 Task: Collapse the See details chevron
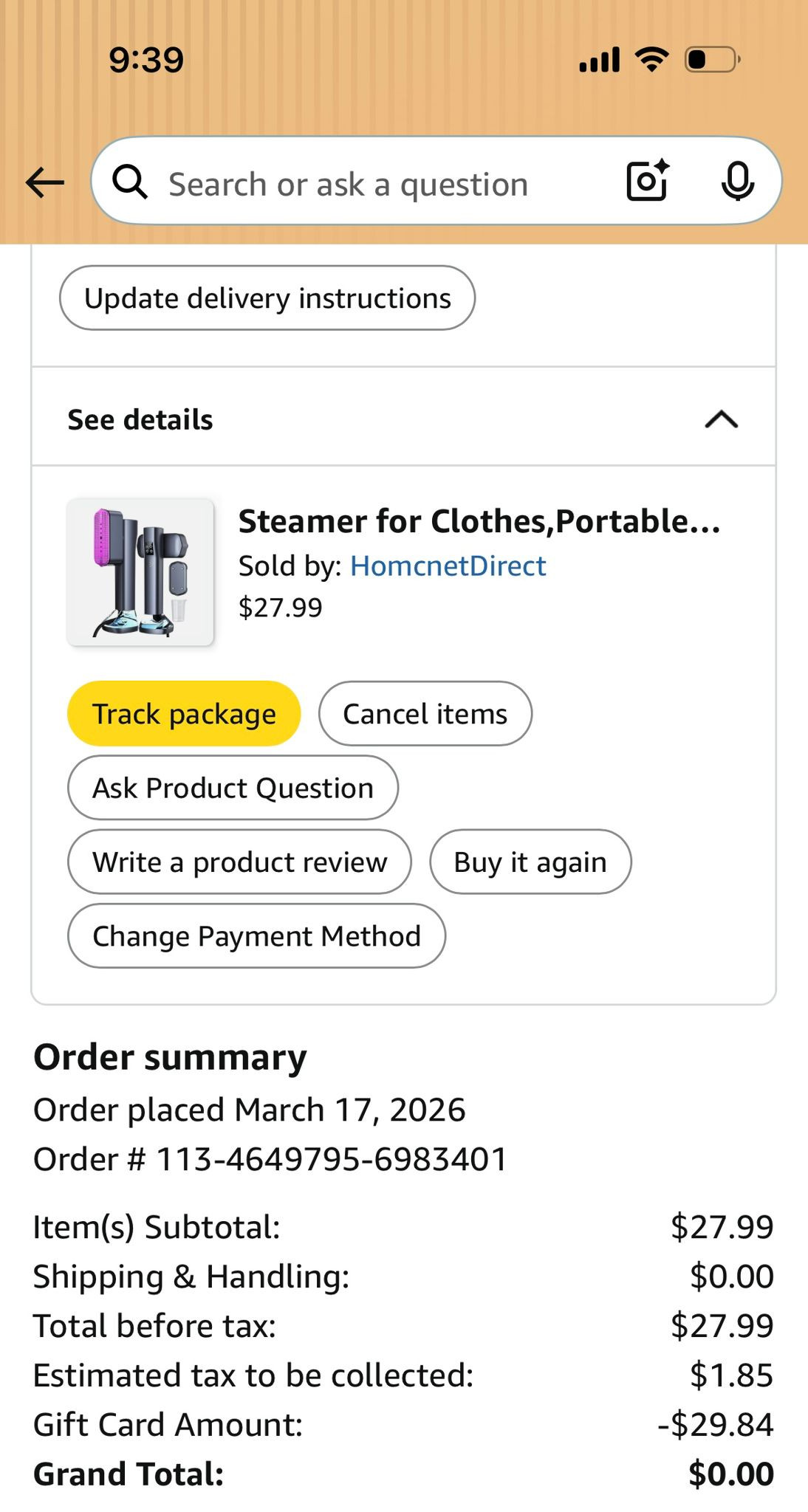(721, 419)
